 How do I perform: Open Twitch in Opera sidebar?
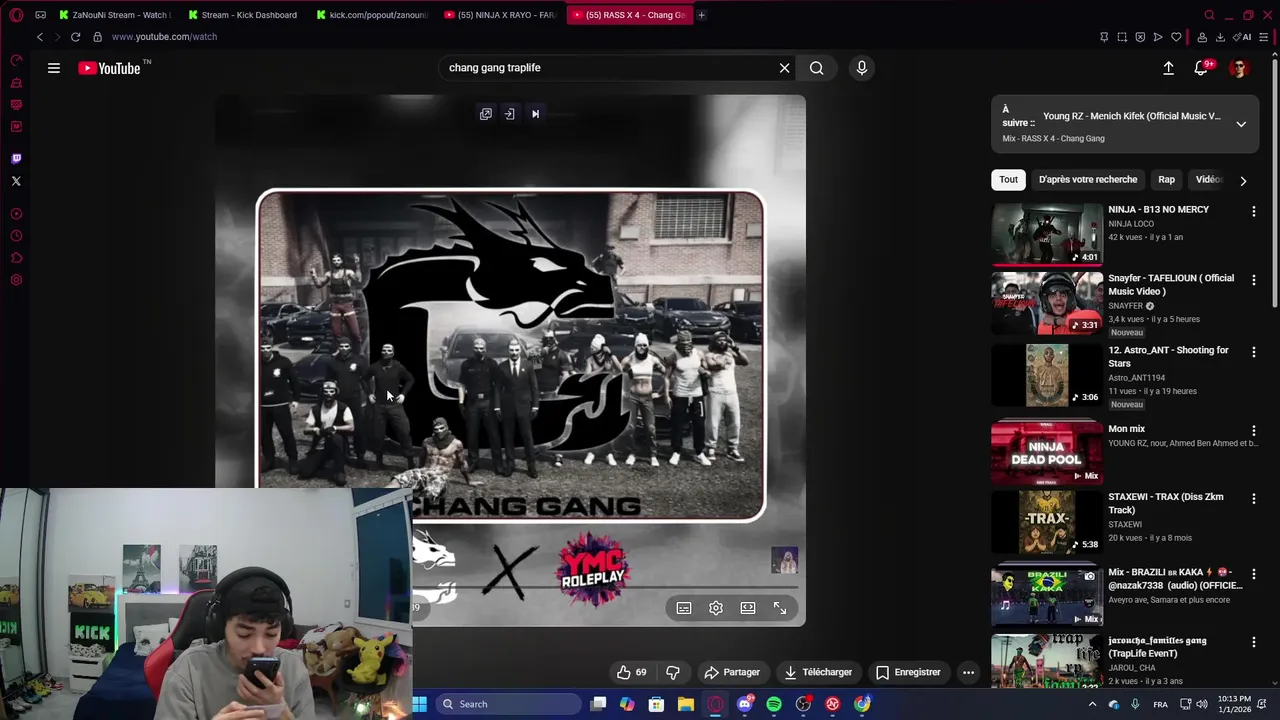pos(16,159)
